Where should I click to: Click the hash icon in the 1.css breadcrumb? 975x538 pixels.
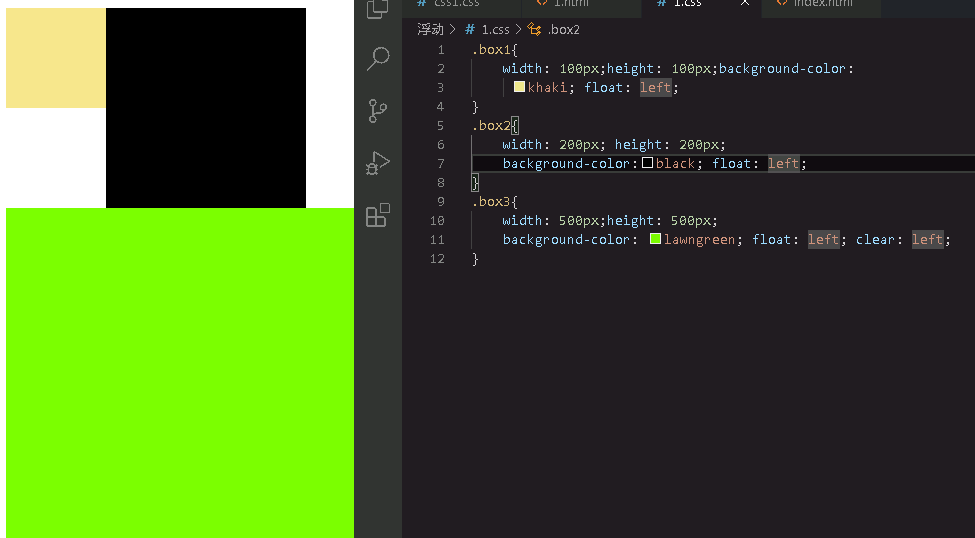[471, 29]
